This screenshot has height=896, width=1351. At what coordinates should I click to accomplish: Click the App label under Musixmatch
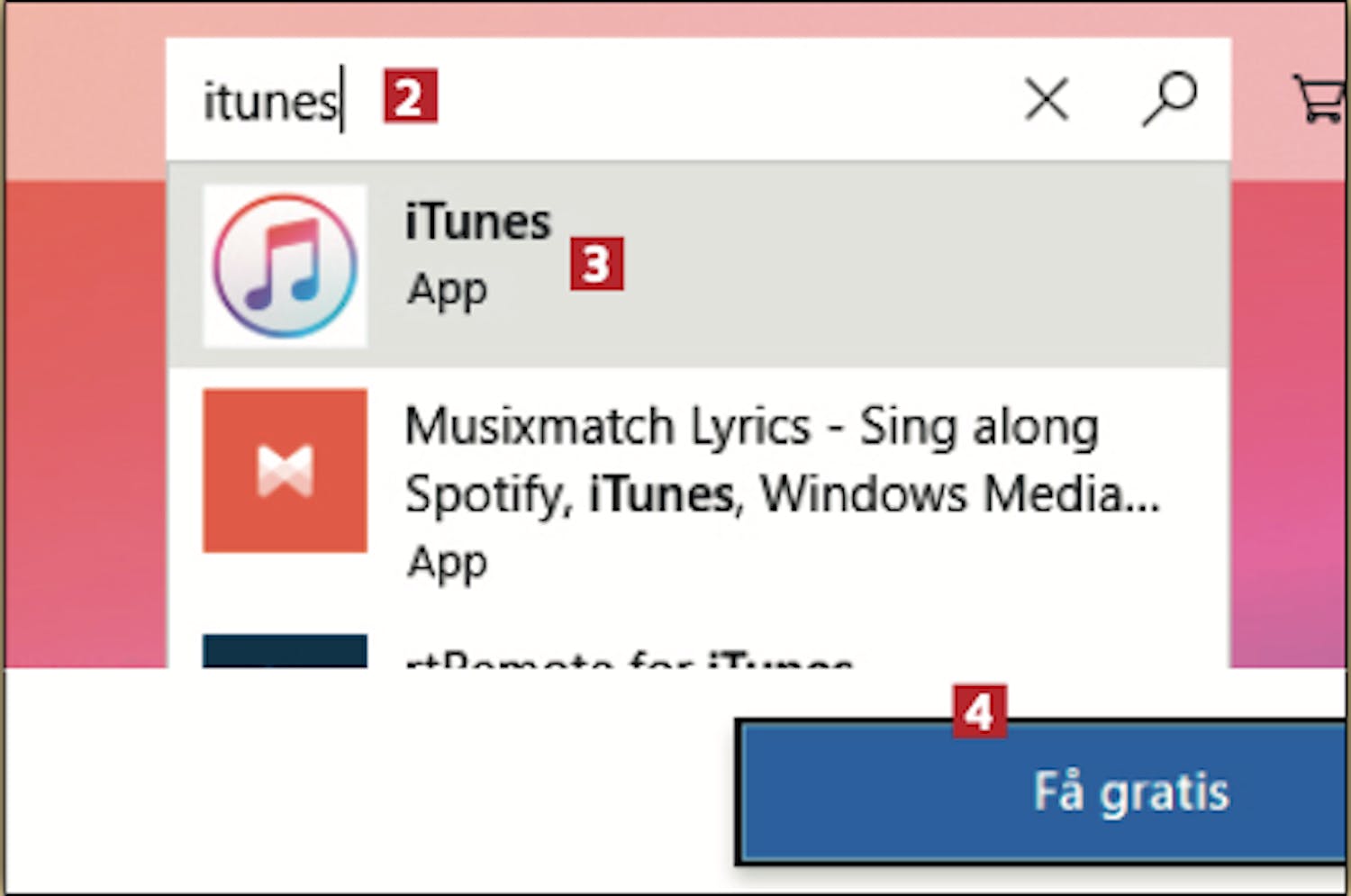[x=447, y=564]
